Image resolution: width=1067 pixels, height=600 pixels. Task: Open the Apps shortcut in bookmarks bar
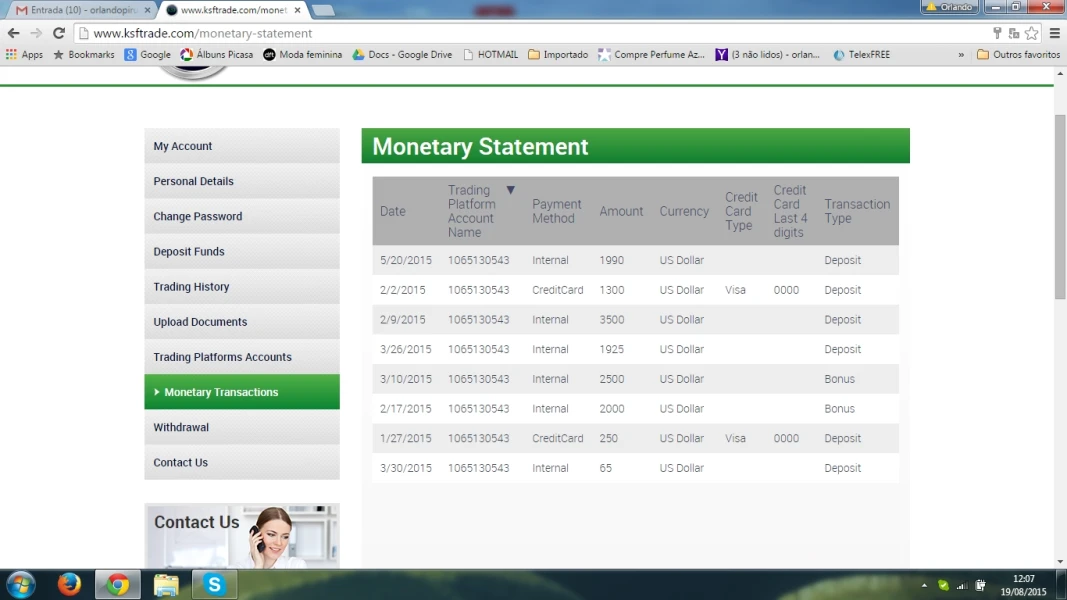[x=24, y=55]
